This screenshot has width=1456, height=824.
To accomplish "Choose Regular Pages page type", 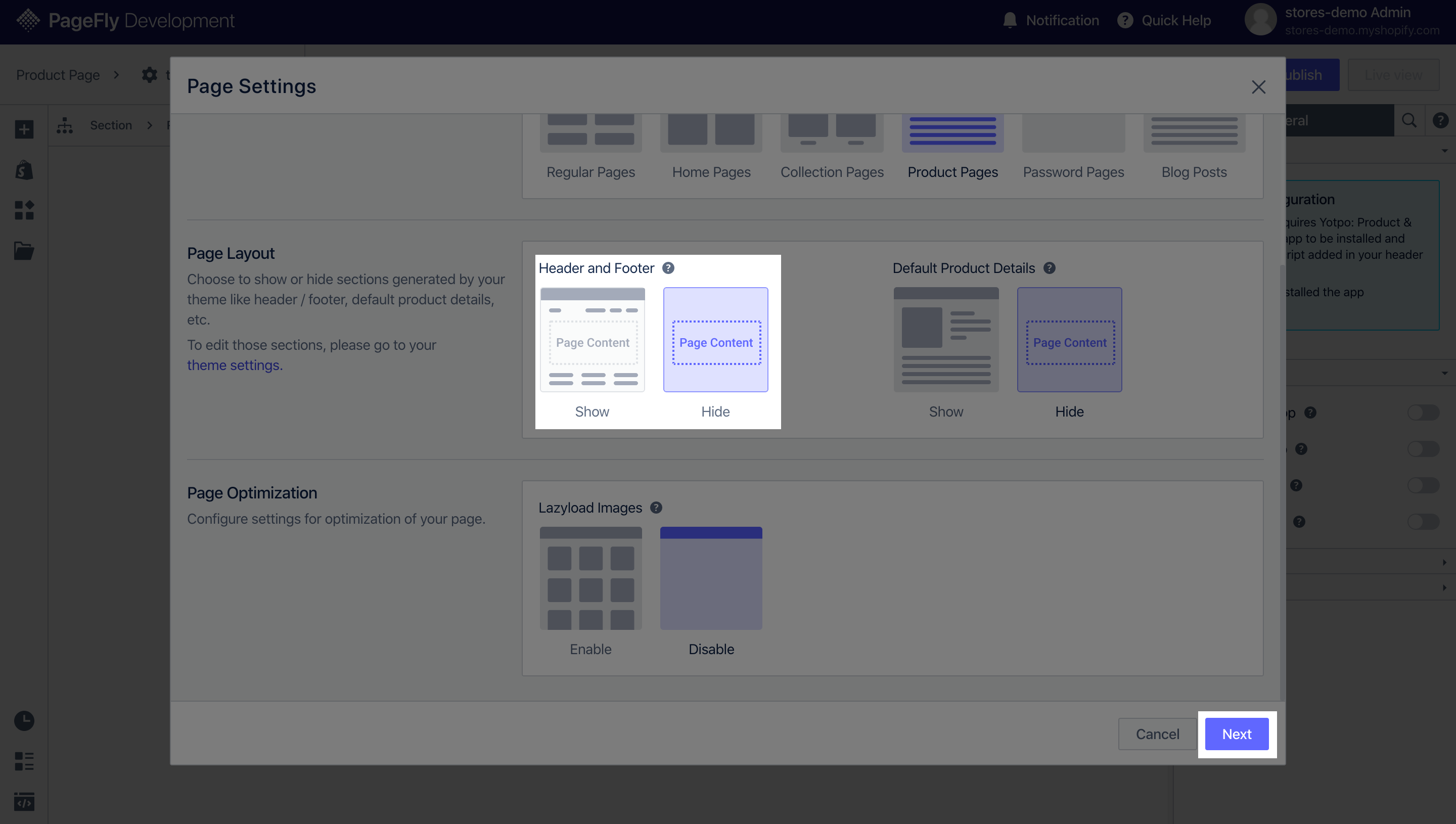I will pyautogui.click(x=591, y=147).
